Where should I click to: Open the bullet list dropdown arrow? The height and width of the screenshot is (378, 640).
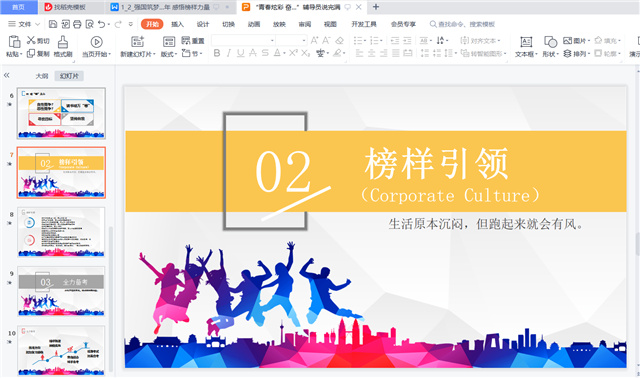(x=365, y=40)
